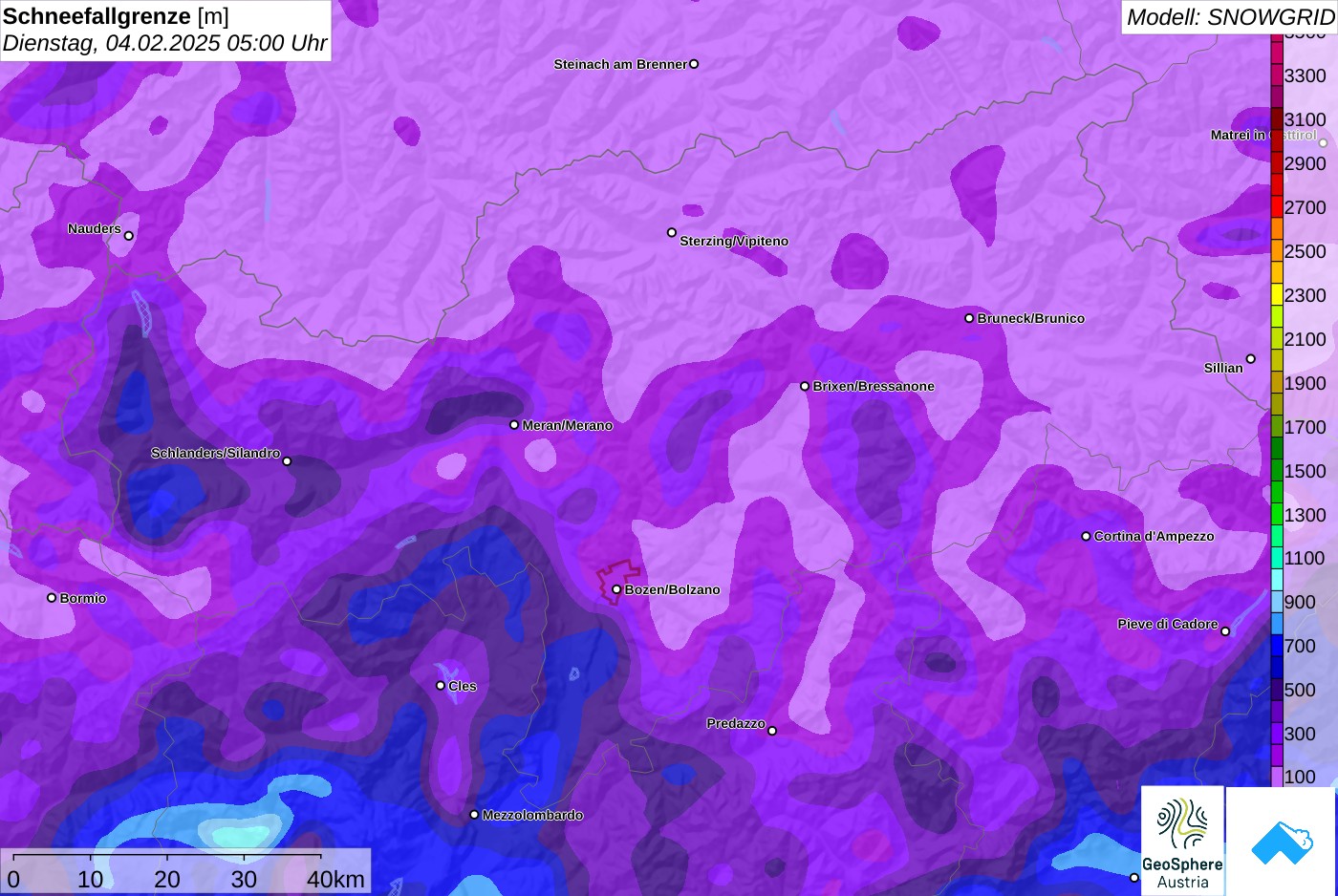The height and width of the screenshot is (896, 1338).
Task: Click the 1500 legend value
Action: 1306,471
